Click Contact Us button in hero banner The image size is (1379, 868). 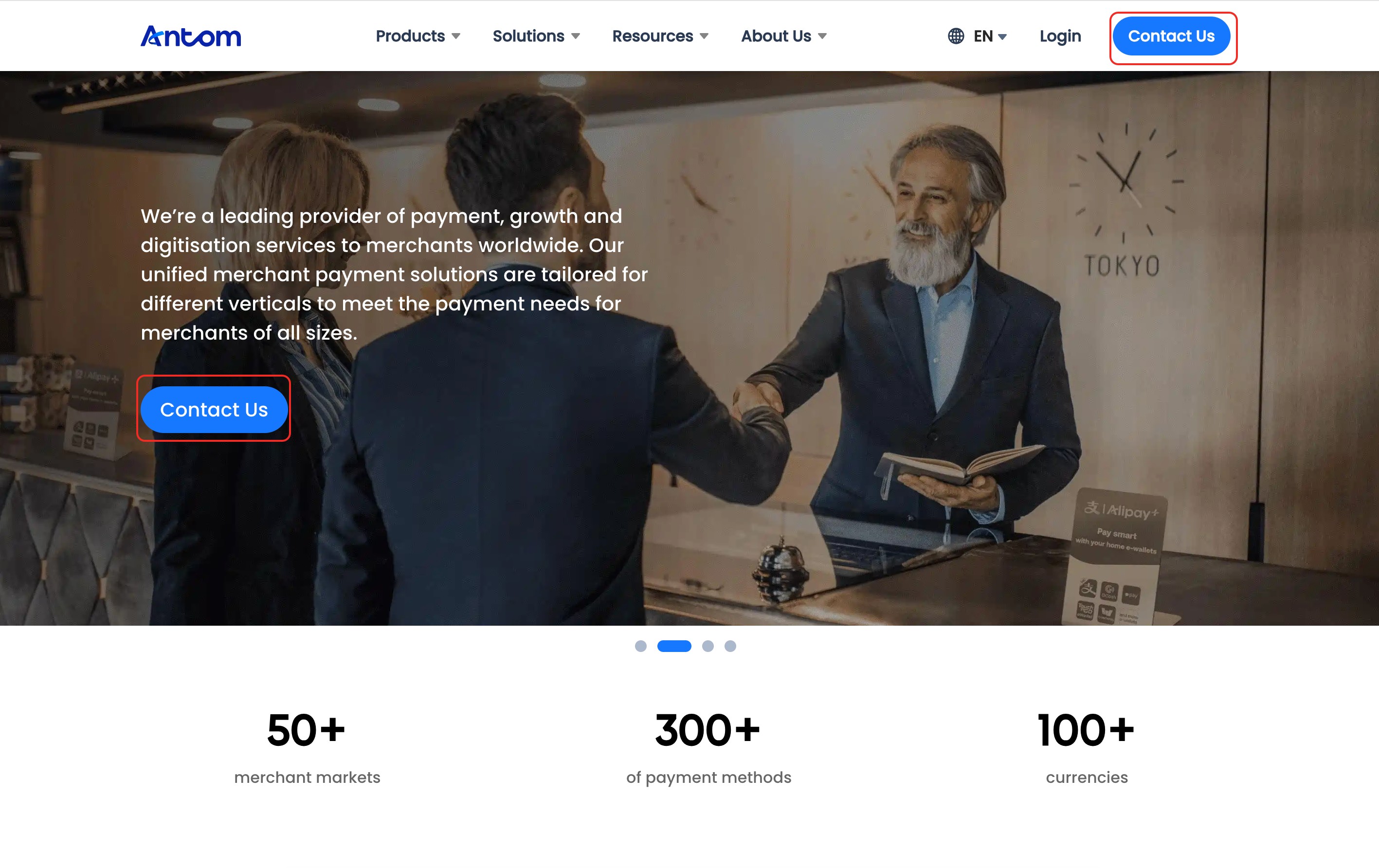[x=214, y=409]
